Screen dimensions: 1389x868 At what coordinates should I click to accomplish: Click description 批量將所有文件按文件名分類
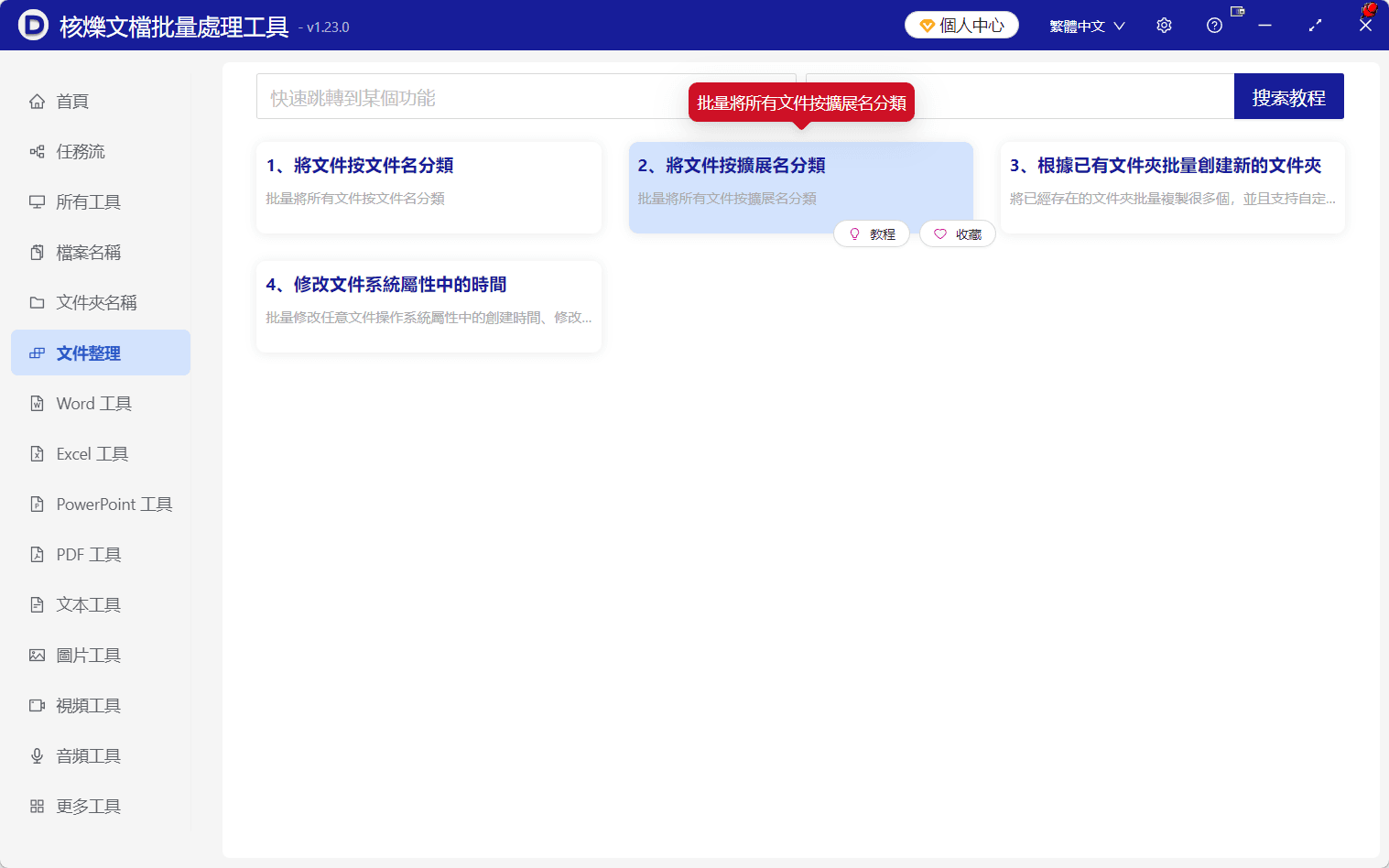355,199
